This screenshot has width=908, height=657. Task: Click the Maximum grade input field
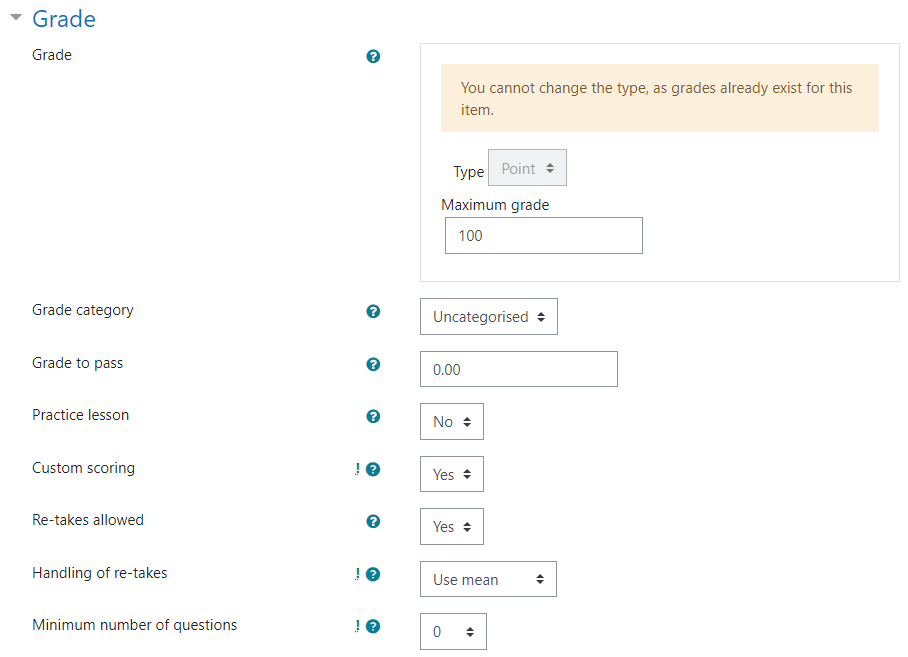point(544,236)
